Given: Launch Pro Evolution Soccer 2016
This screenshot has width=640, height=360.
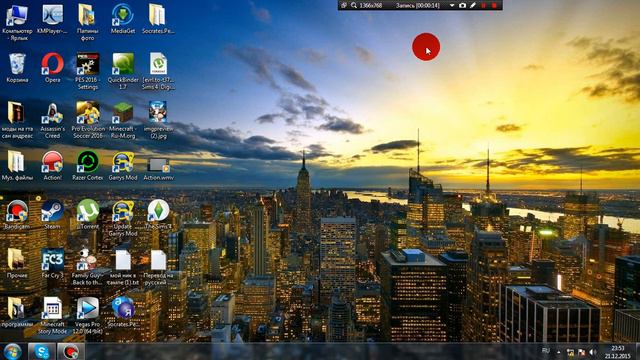Looking at the screenshot, I should [x=87, y=113].
